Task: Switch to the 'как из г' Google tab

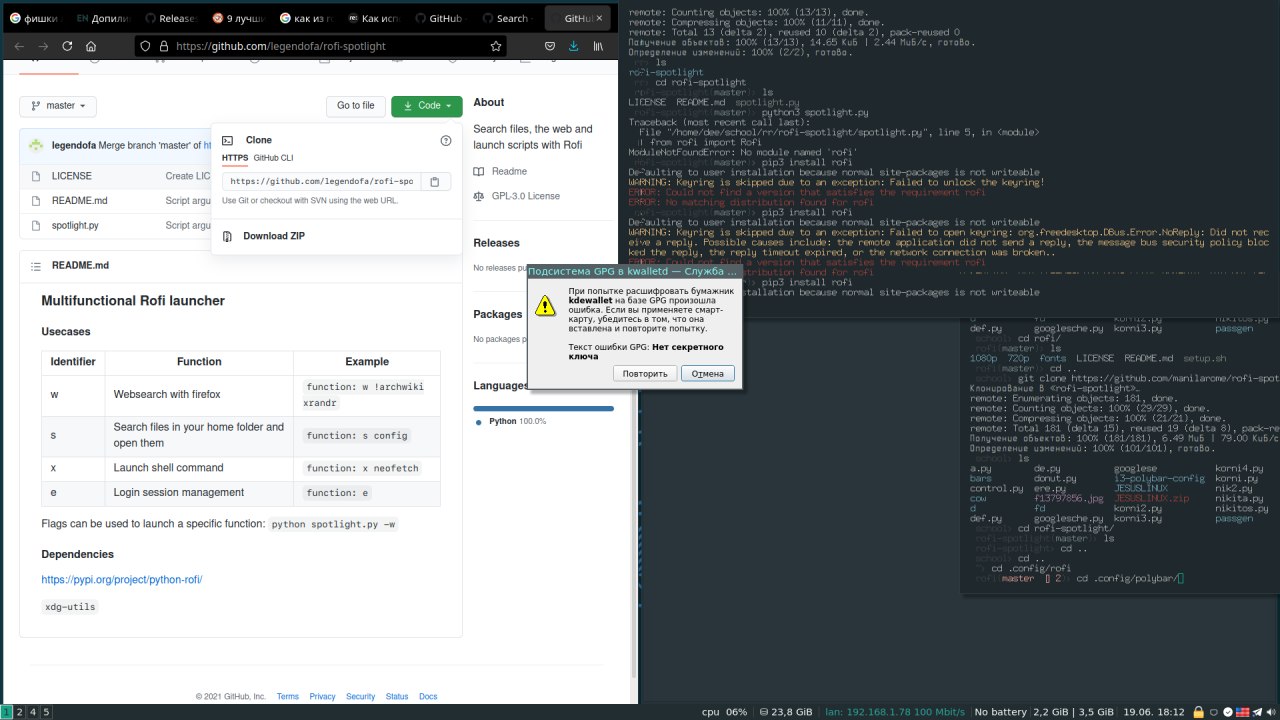Action: click(306, 18)
